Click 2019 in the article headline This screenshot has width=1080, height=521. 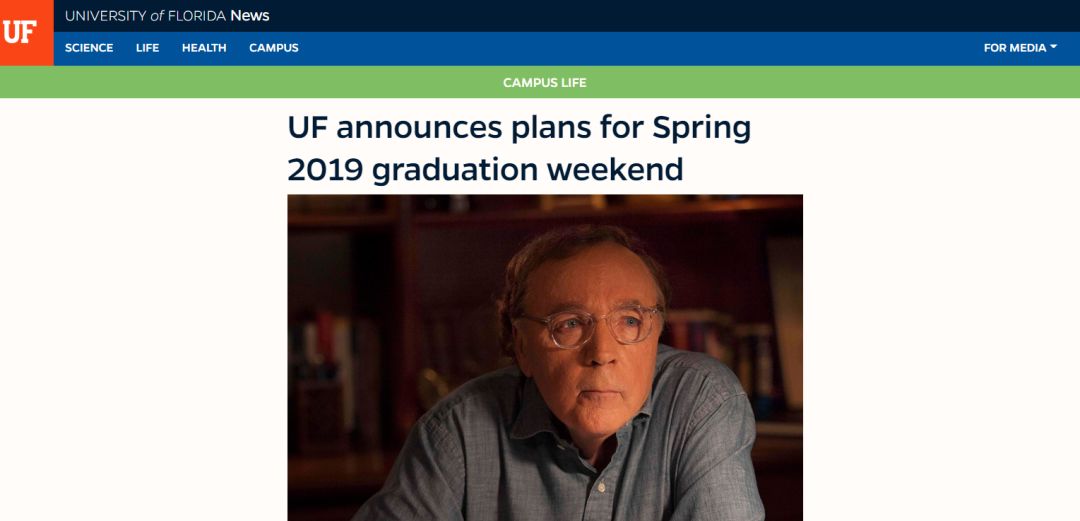pos(325,170)
